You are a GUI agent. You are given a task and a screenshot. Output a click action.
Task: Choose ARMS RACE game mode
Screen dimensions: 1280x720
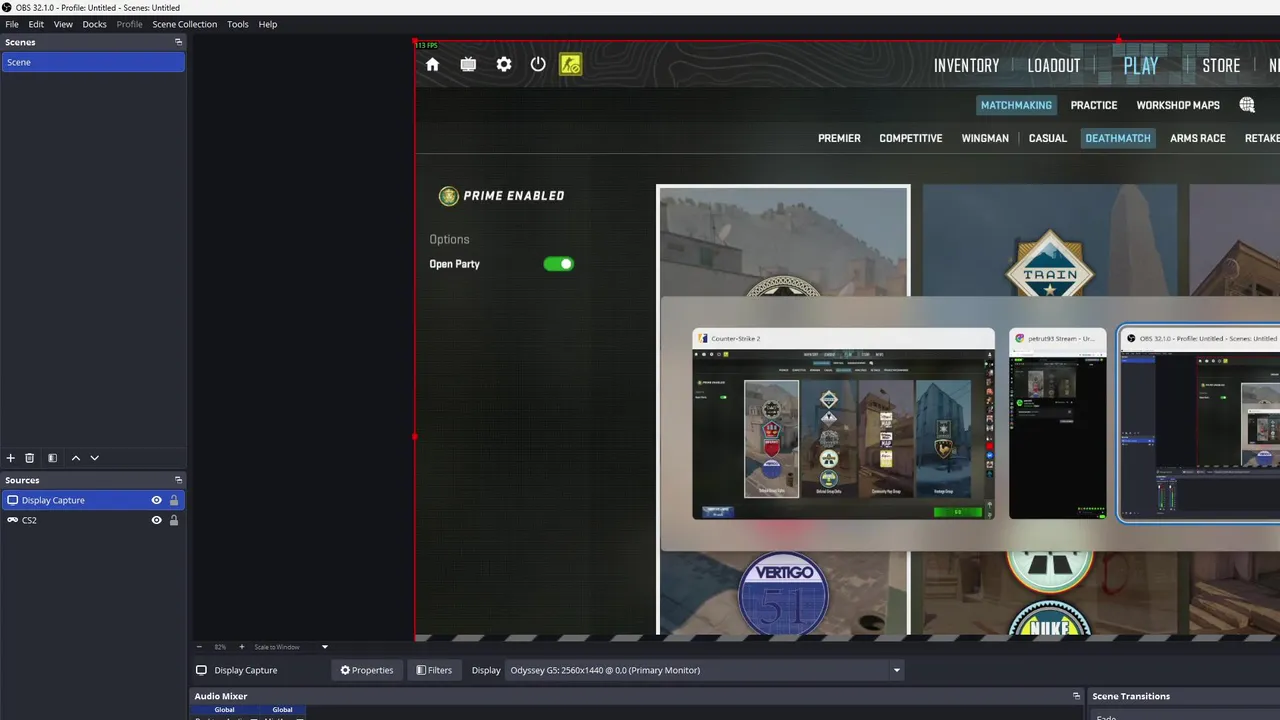click(1198, 138)
